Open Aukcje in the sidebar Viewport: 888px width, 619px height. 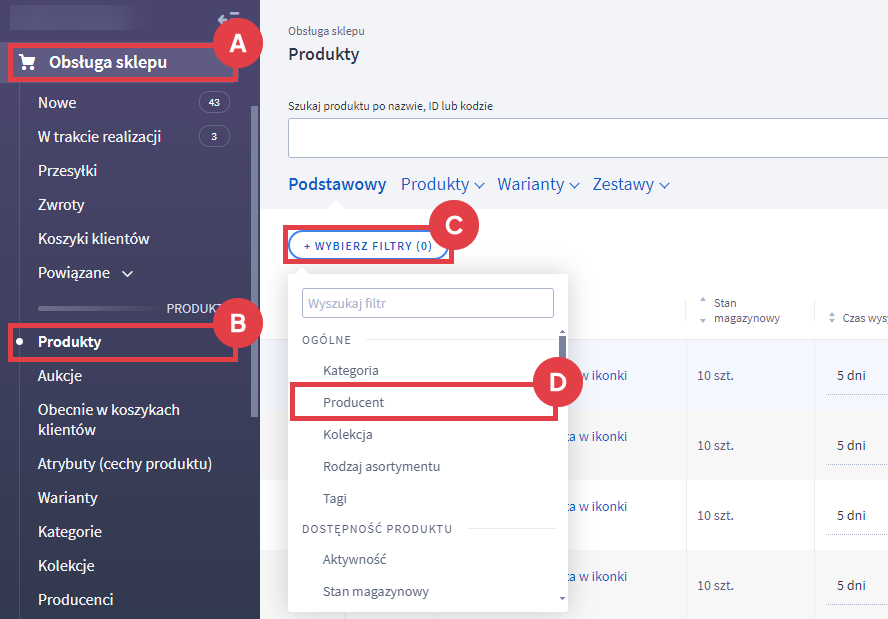[x=60, y=376]
